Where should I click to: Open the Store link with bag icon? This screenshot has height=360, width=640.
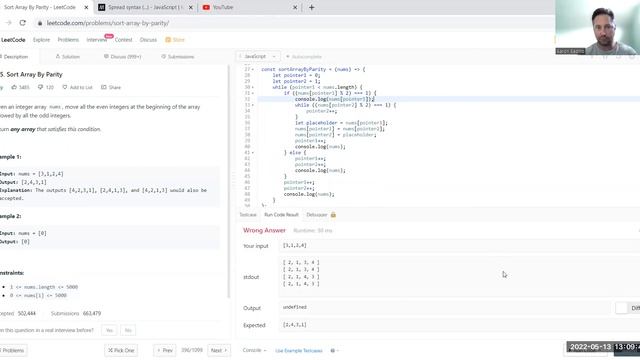[175, 40]
